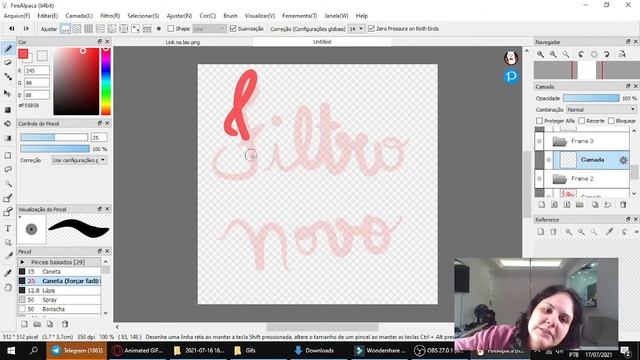This screenshot has width=640, height=360.
Task: Select the Eyedropper tool in left toolbar
Action: 8,273
